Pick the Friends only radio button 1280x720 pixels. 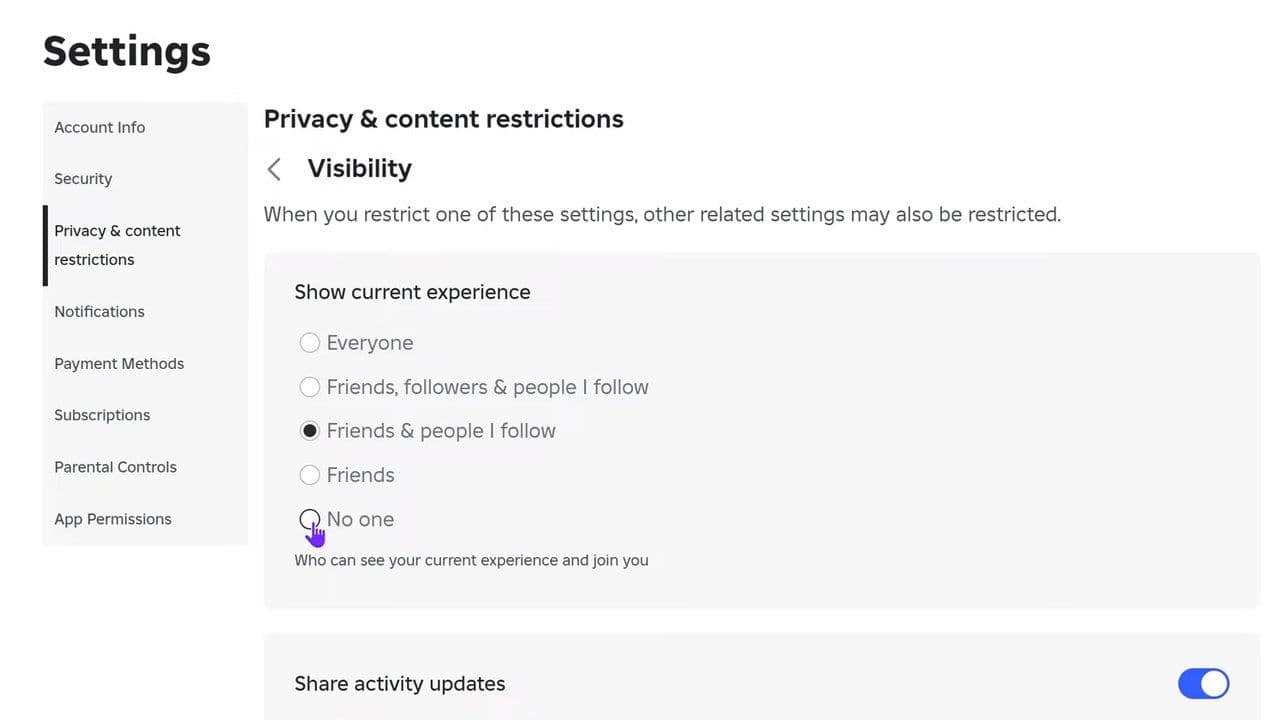[310, 475]
